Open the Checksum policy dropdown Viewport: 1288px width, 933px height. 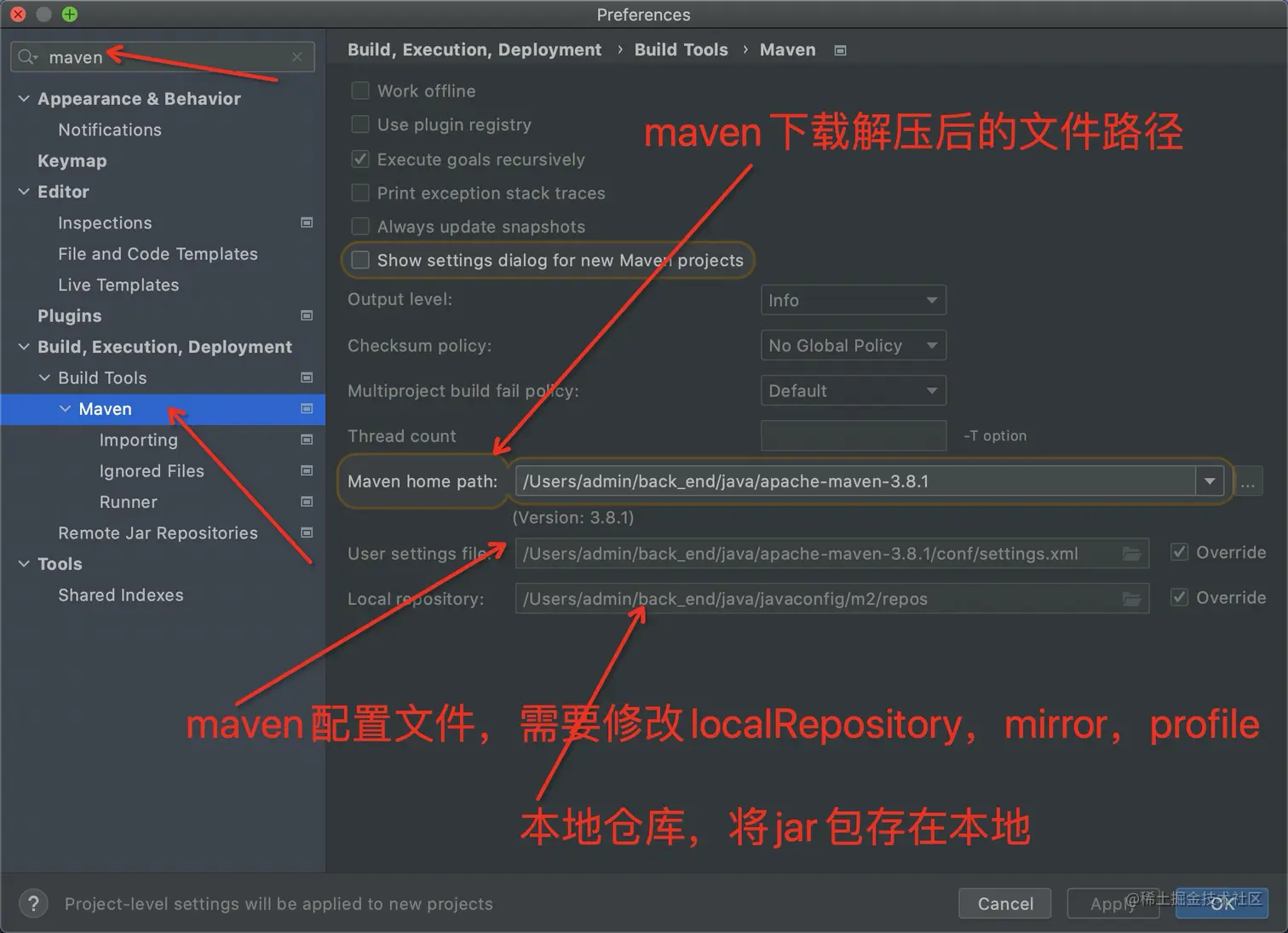853,345
